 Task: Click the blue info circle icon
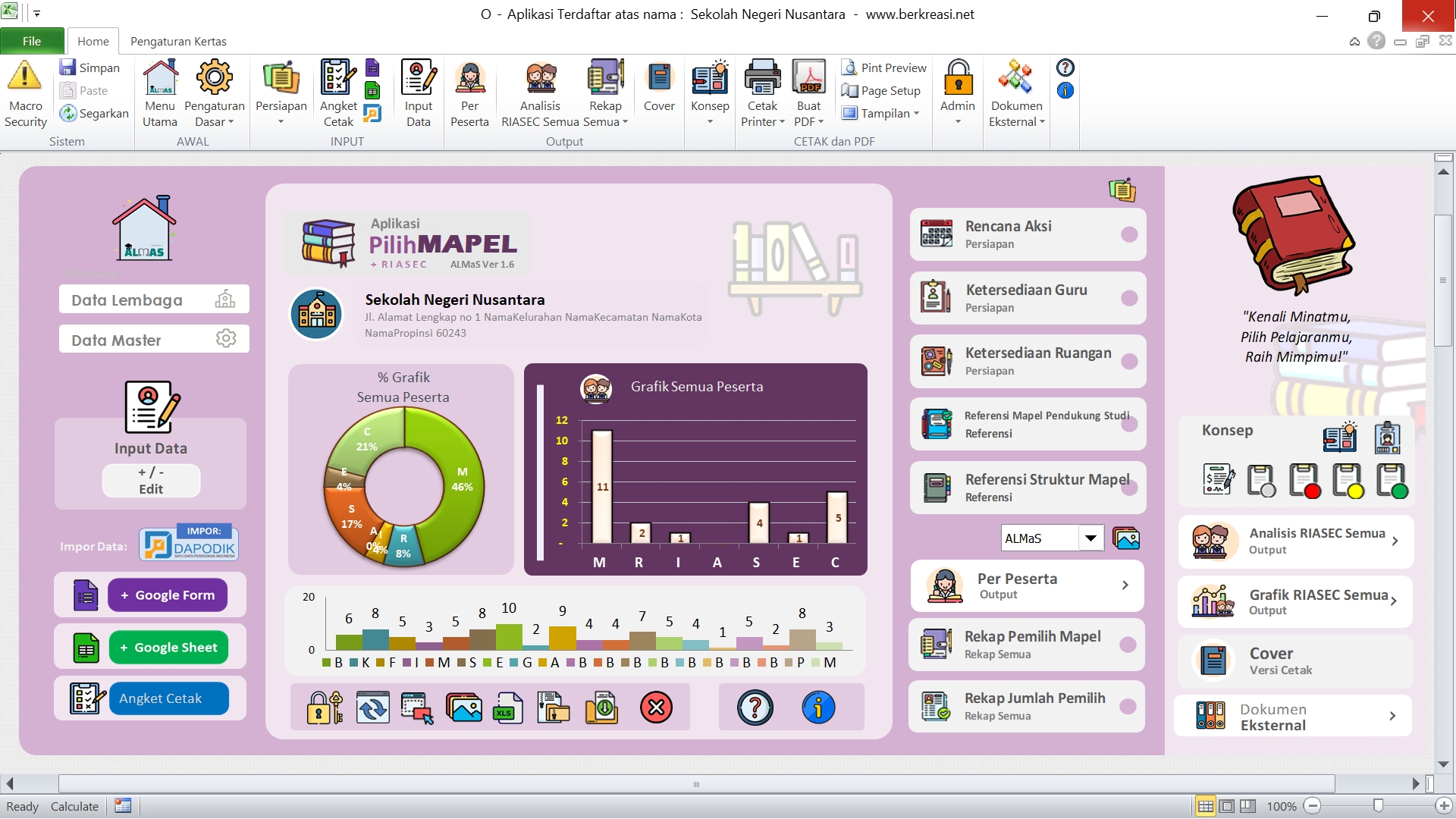[x=818, y=708]
